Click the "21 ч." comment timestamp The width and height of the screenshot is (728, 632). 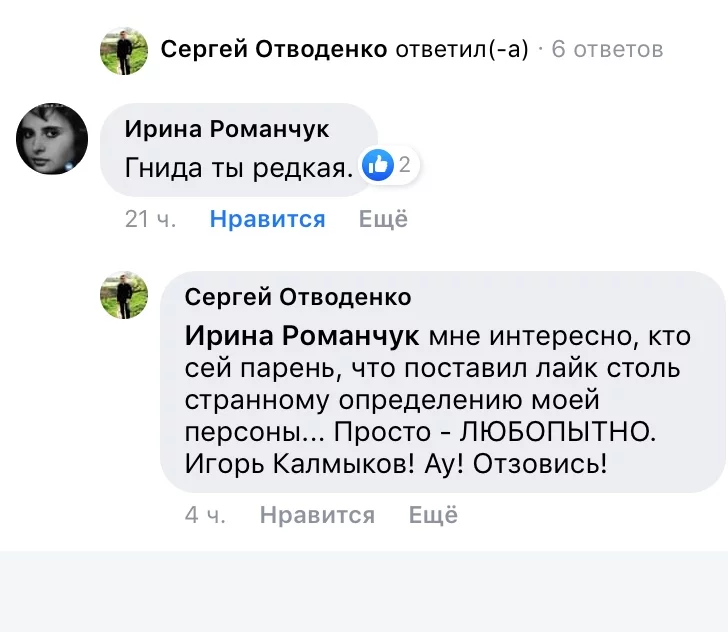click(151, 219)
